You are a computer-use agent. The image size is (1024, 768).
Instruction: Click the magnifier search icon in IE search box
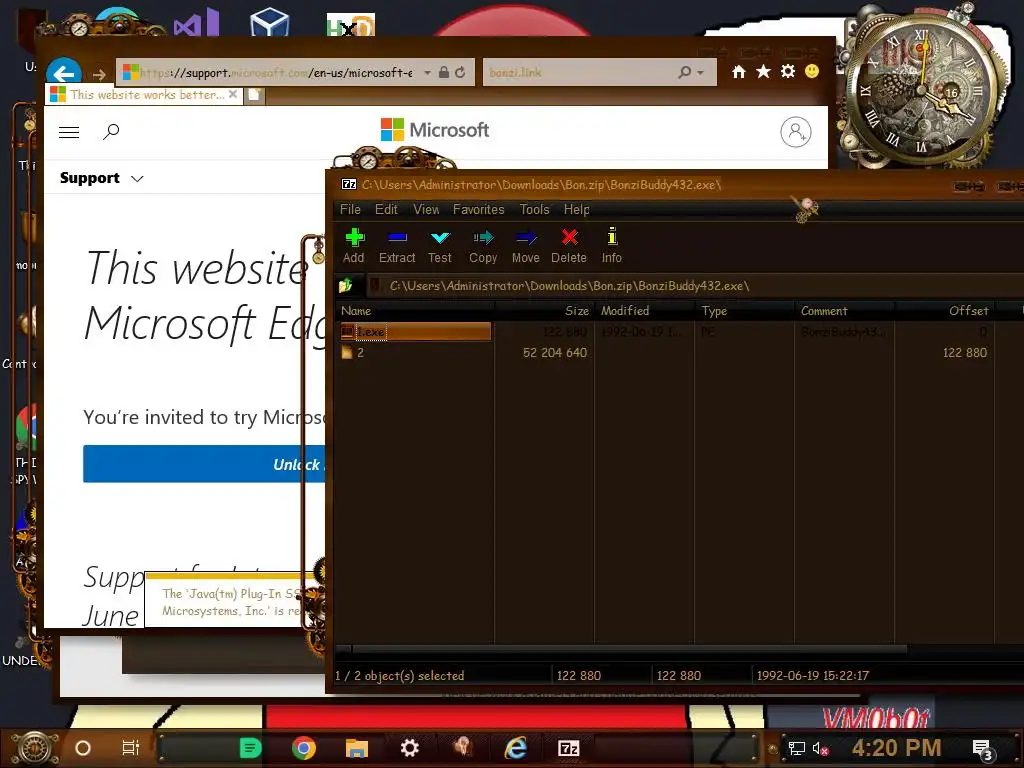tap(684, 72)
